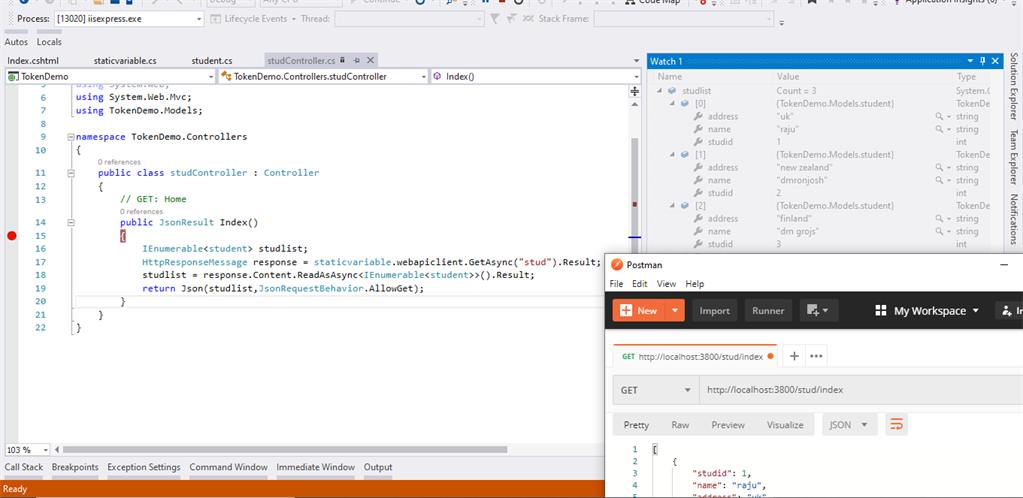1023x498 pixels.
Task: Open the Index() member dropdown
Action: (x=637, y=76)
